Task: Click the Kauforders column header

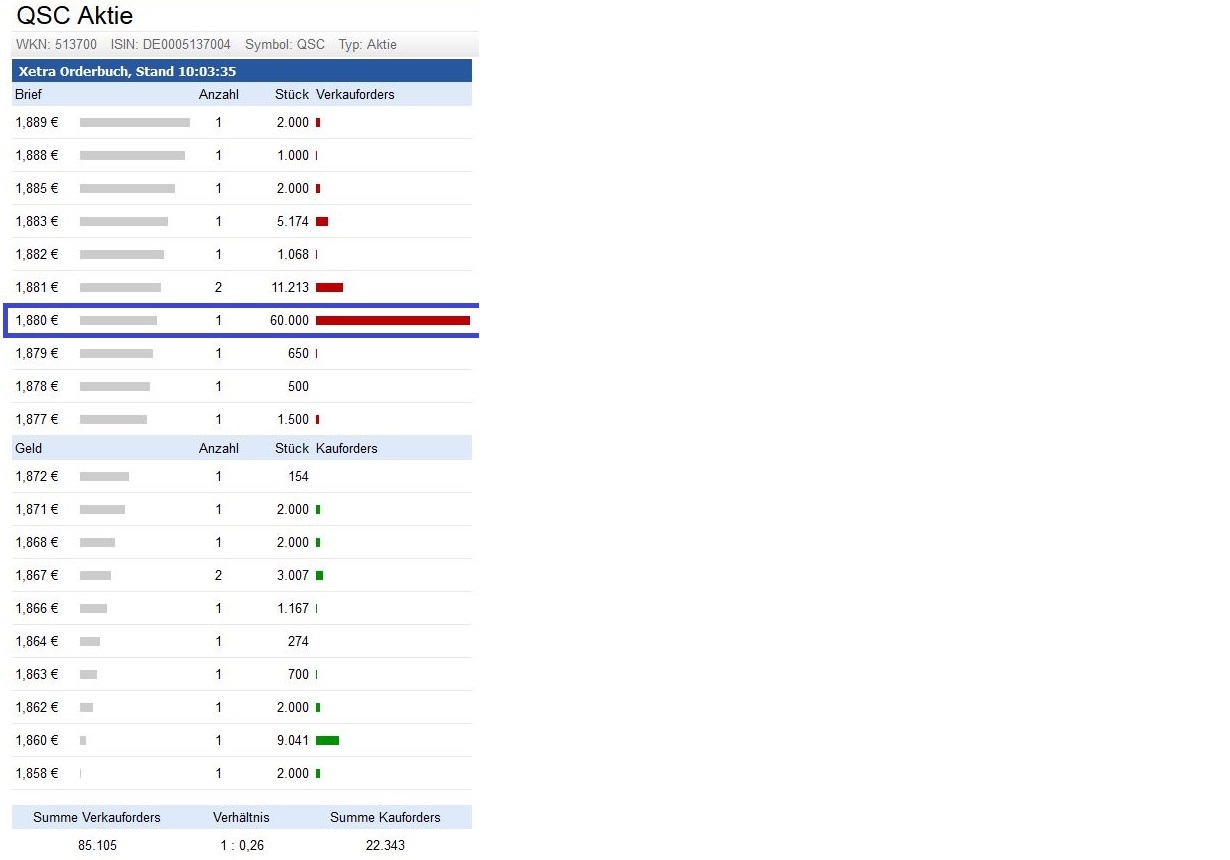Action: 347,449
